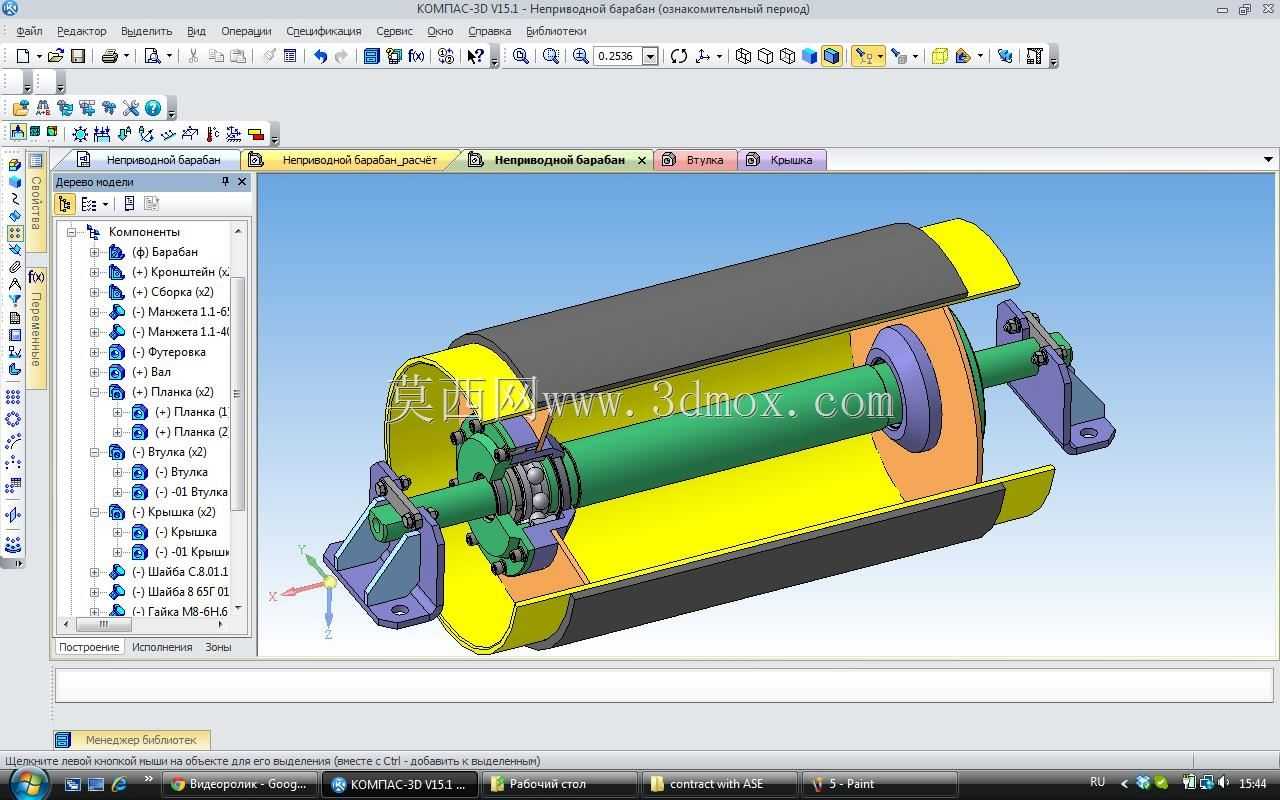Open the Спецификация menu
The width and height of the screenshot is (1280, 800).
tap(324, 31)
